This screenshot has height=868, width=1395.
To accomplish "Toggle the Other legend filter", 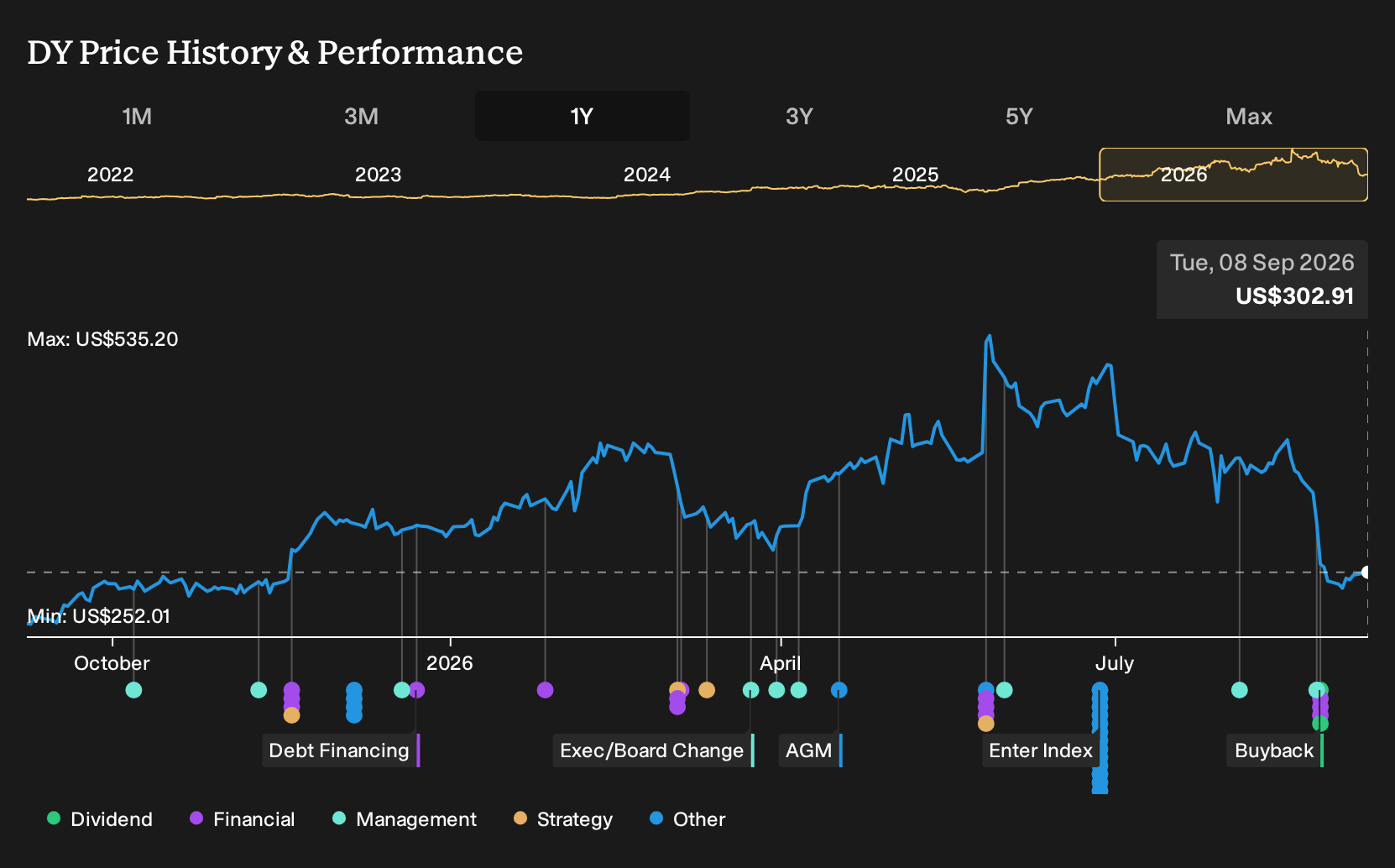I will 687,819.
